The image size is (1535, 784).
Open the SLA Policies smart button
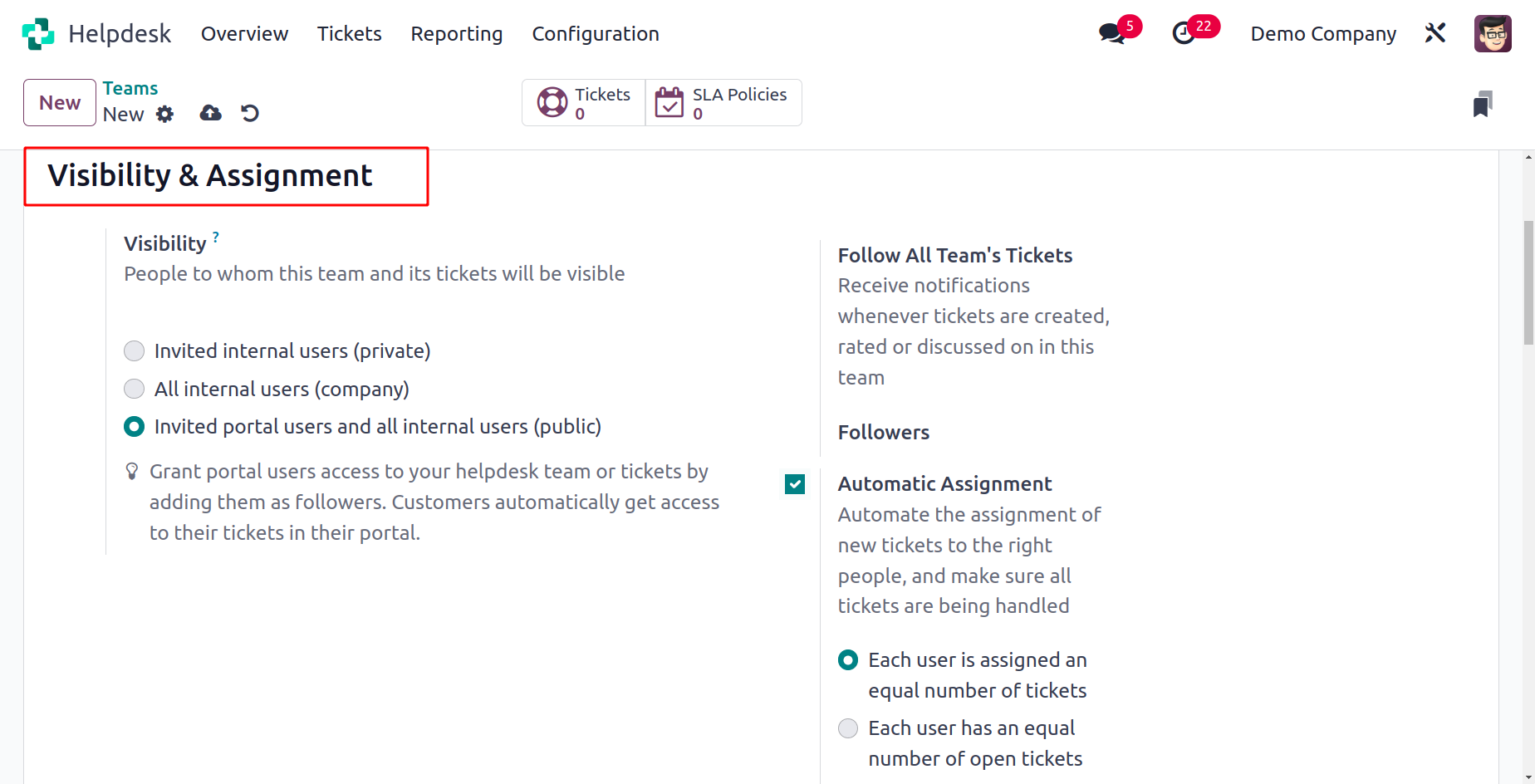coord(723,103)
